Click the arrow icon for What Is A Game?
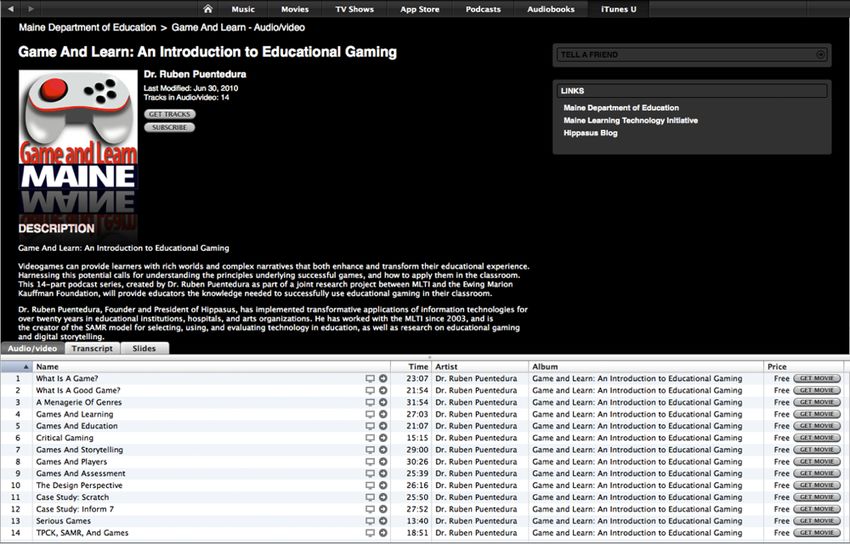850x544 pixels. tap(383, 378)
